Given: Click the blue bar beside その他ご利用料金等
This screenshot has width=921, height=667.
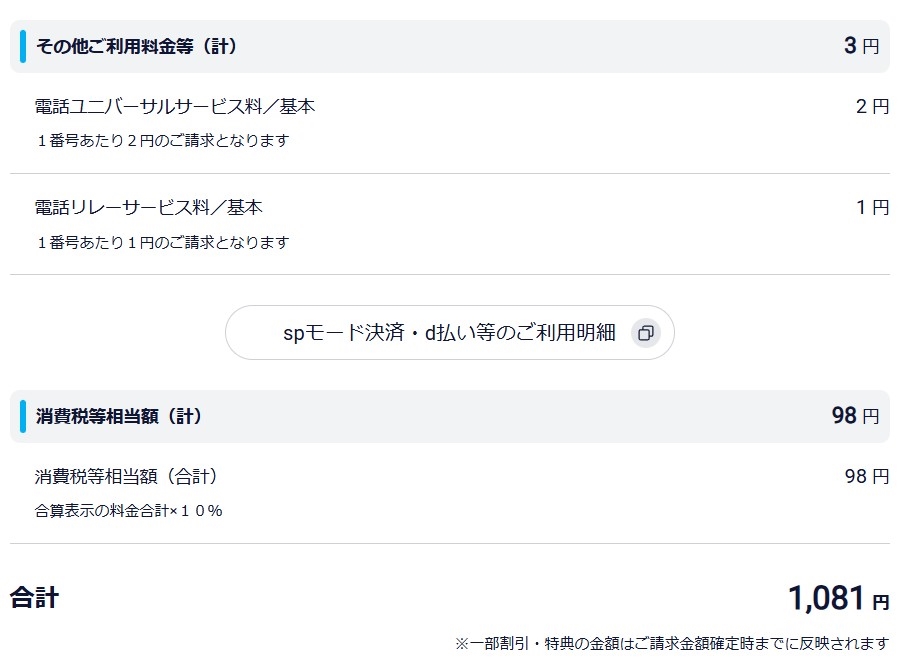Looking at the screenshot, I should point(23,46).
